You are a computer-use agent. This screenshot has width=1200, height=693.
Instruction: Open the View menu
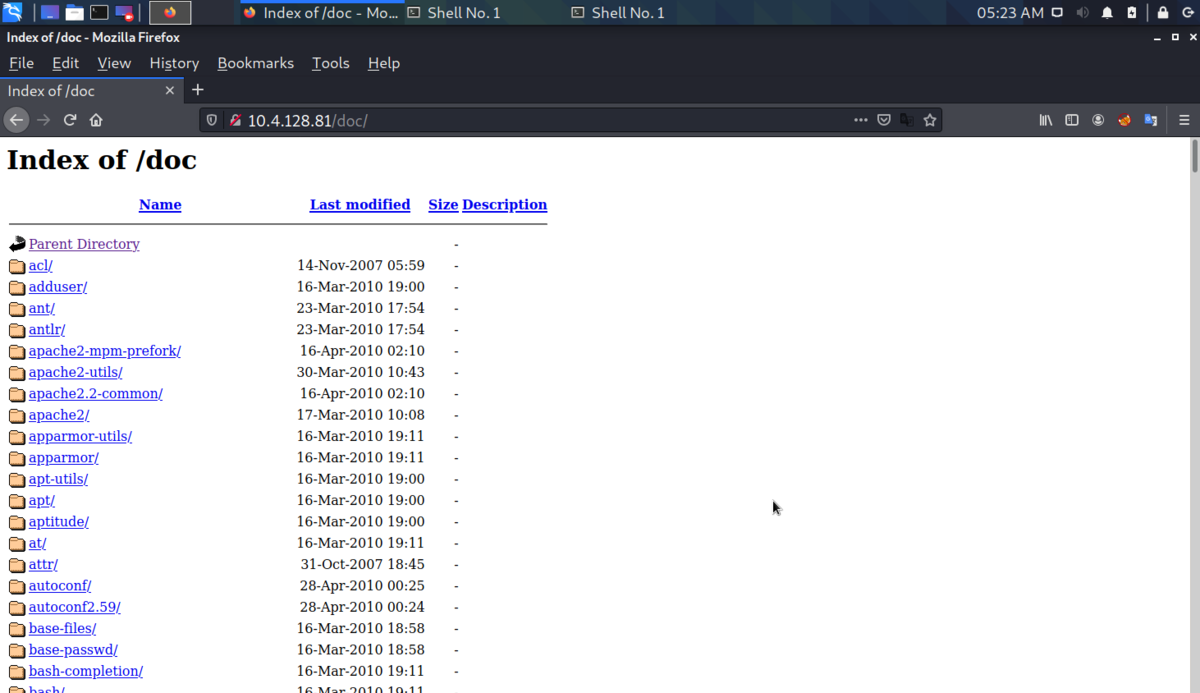pos(114,63)
